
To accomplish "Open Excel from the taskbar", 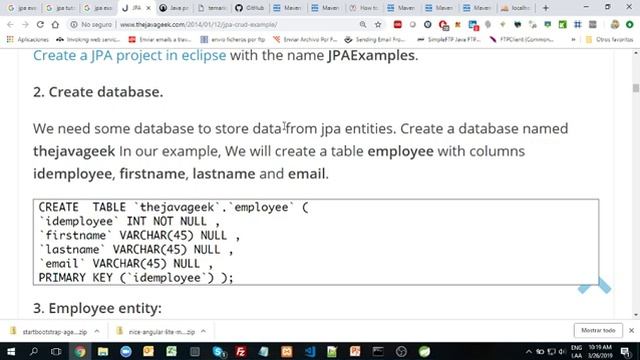I will [x=171, y=351].
